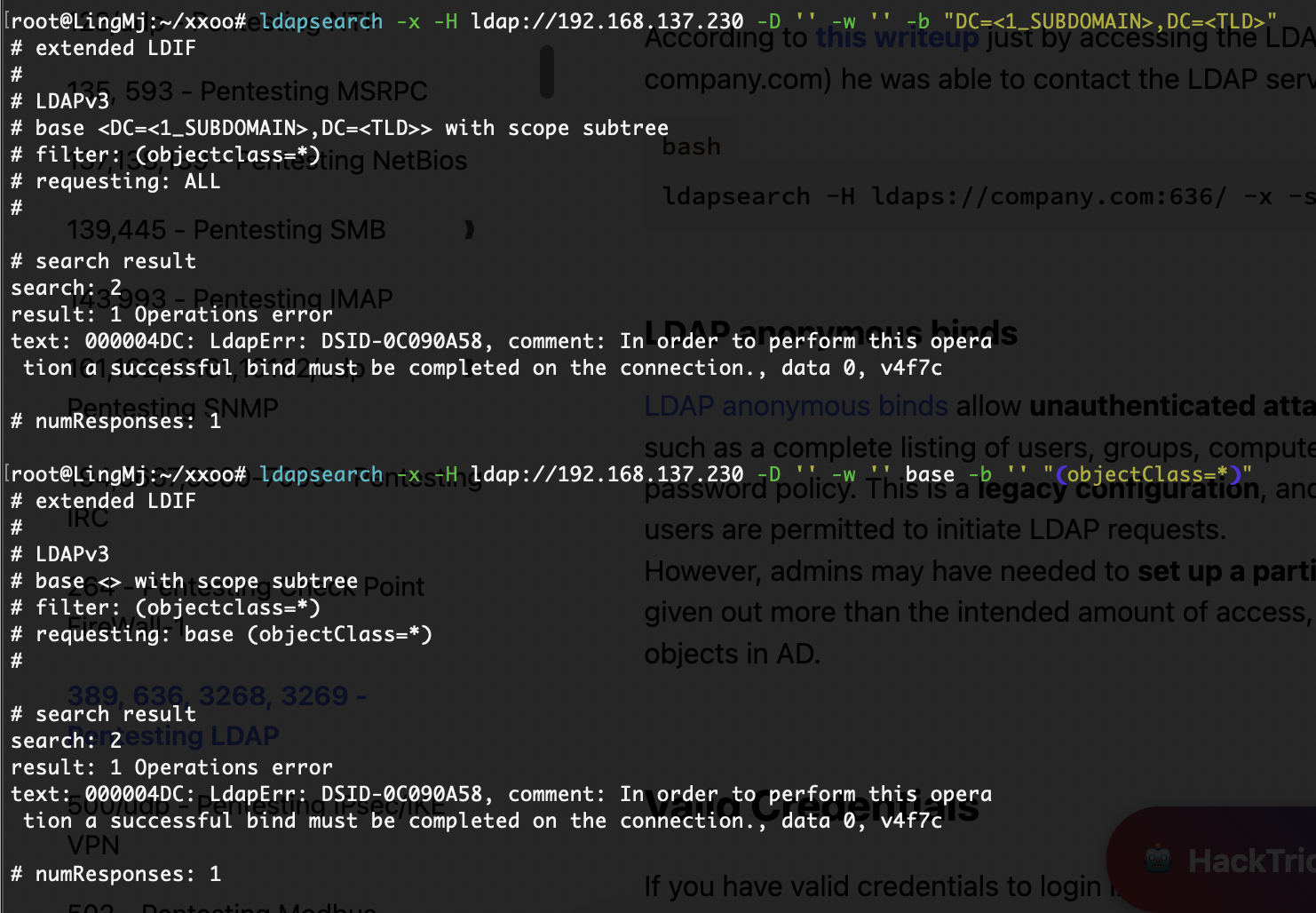
Task: Follow the "LDAP anonymous binds" link
Action: coord(796,406)
